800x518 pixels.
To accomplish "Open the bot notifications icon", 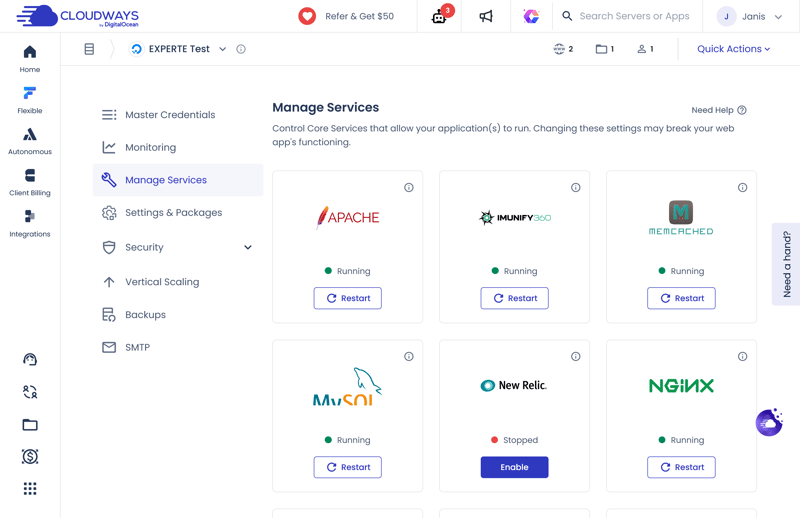I will coord(440,16).
